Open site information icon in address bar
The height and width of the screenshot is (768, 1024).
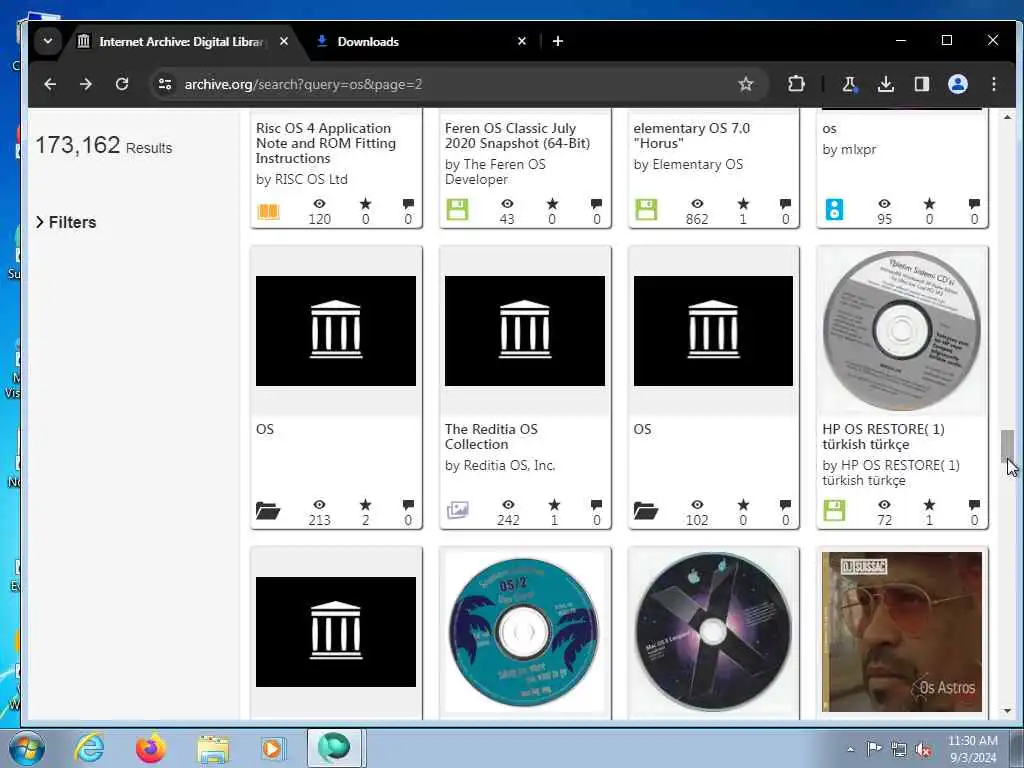165,84
